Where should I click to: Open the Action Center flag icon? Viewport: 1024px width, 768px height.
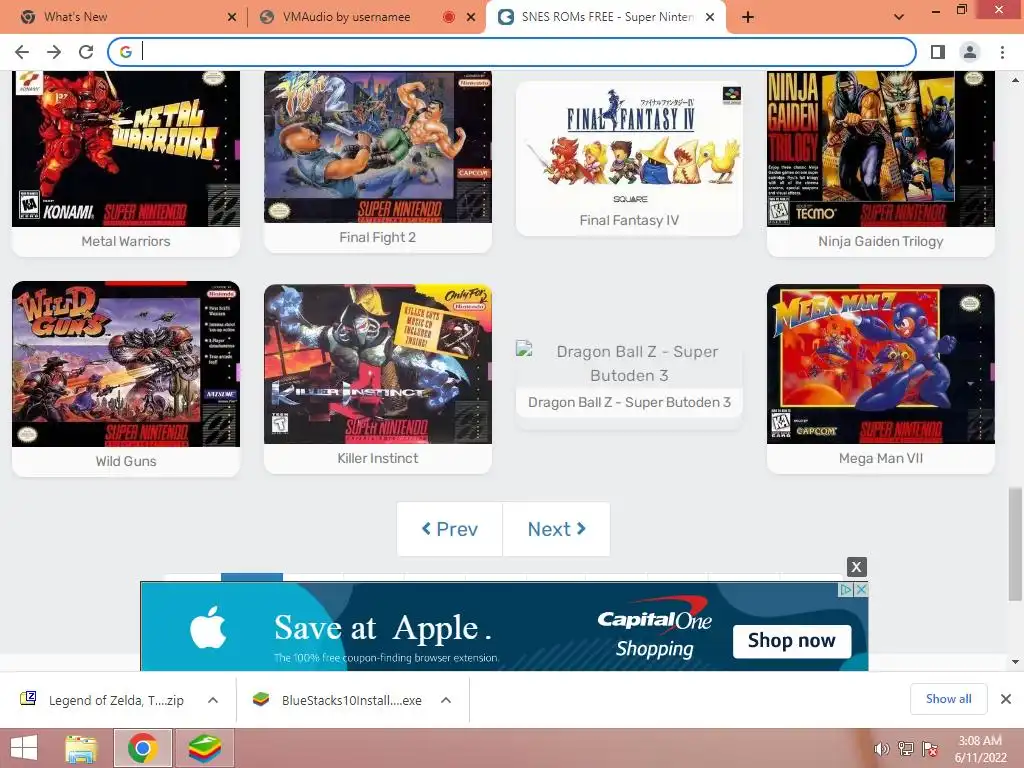(930, 749)
